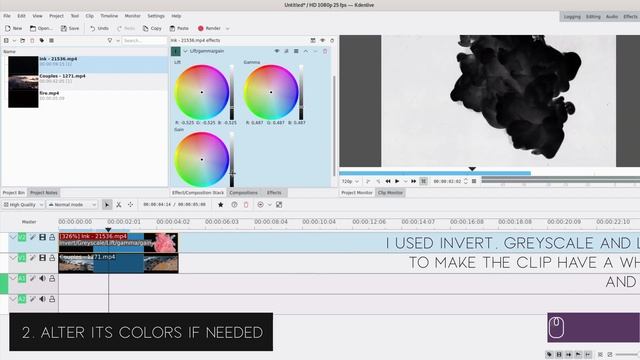The image size is (640, 360).
Task: Open the Render button dropdown arrow
Action: click(227, 29)
